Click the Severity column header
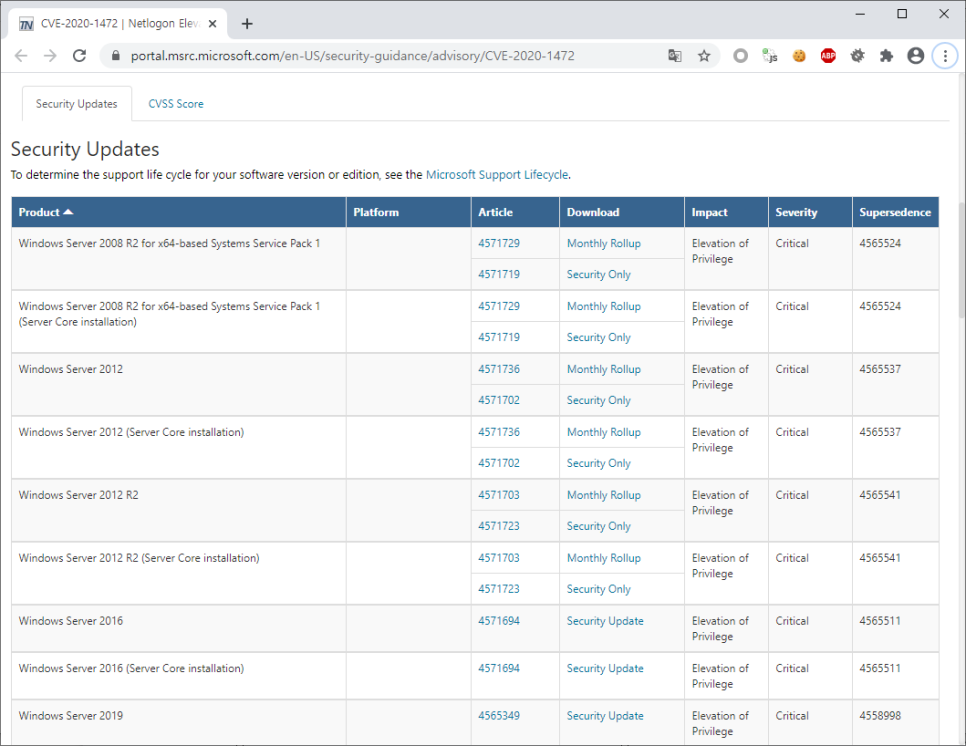Viewport: 966px width, 746px height. tap(810, 212)
